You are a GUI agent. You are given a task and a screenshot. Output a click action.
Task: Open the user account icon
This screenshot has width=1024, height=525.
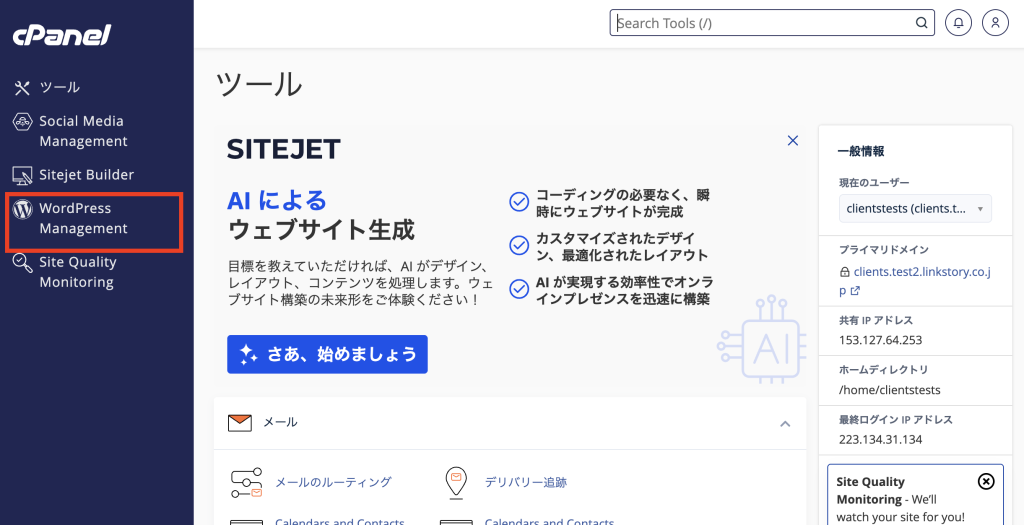coord(995,23)
